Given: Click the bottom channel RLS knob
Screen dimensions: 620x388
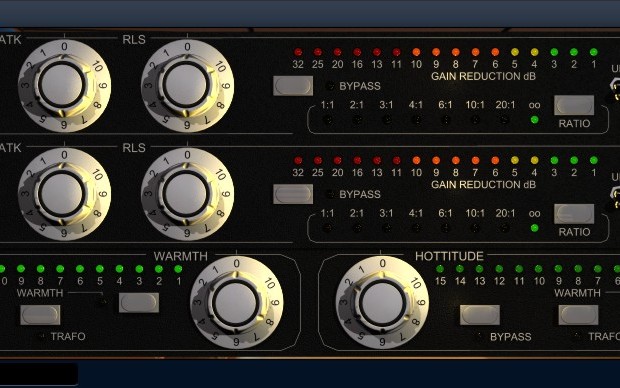Looking at the screenshot, I should point(186,194).
